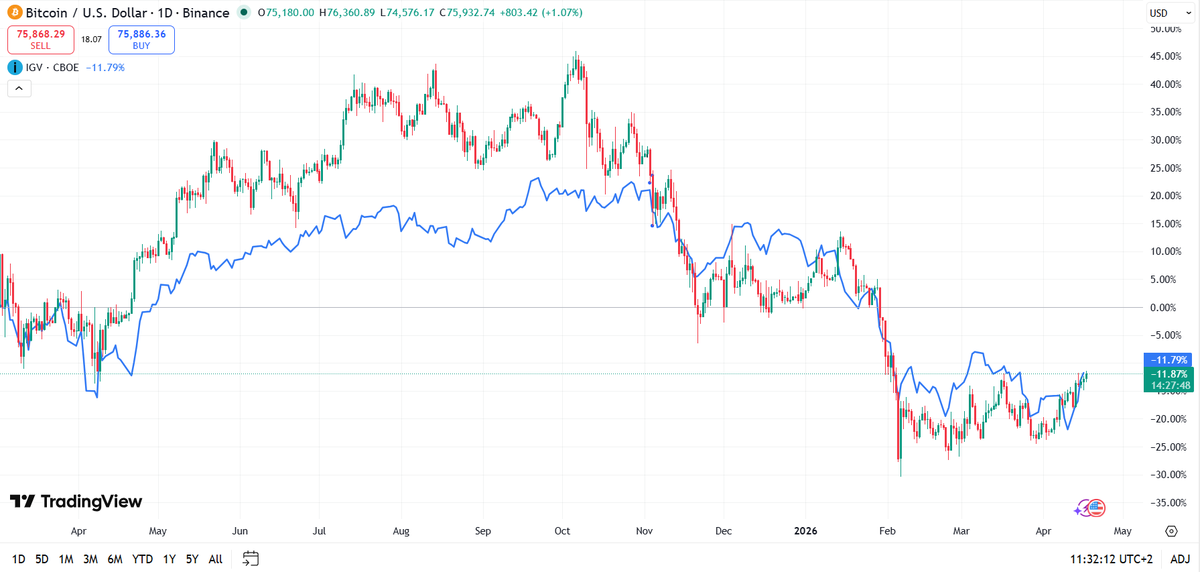Screen dimensions: 1200x572
Task: Collapse the indicator legend chevron
Action: coord(19,89)
